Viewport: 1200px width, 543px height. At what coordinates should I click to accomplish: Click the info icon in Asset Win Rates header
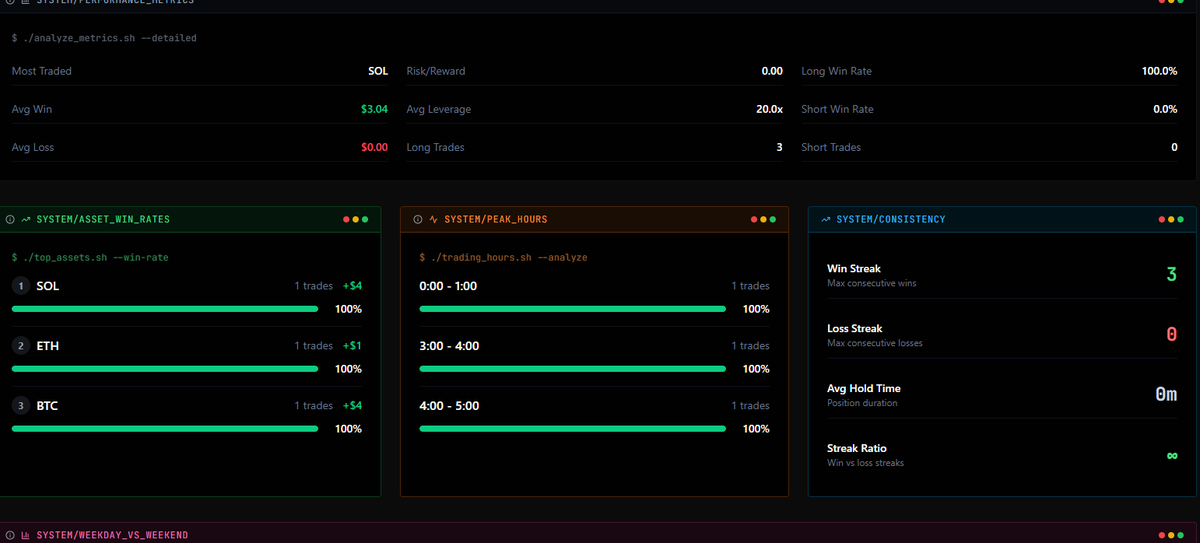pyautogui.click(x=10, y=219)
